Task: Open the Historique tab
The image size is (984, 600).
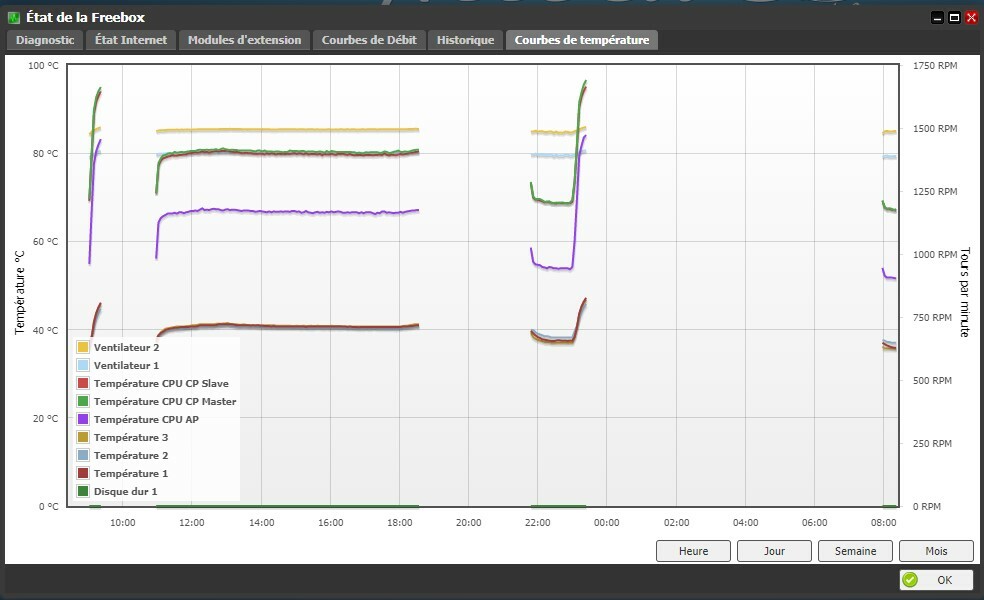Action: tap(465, 40)
